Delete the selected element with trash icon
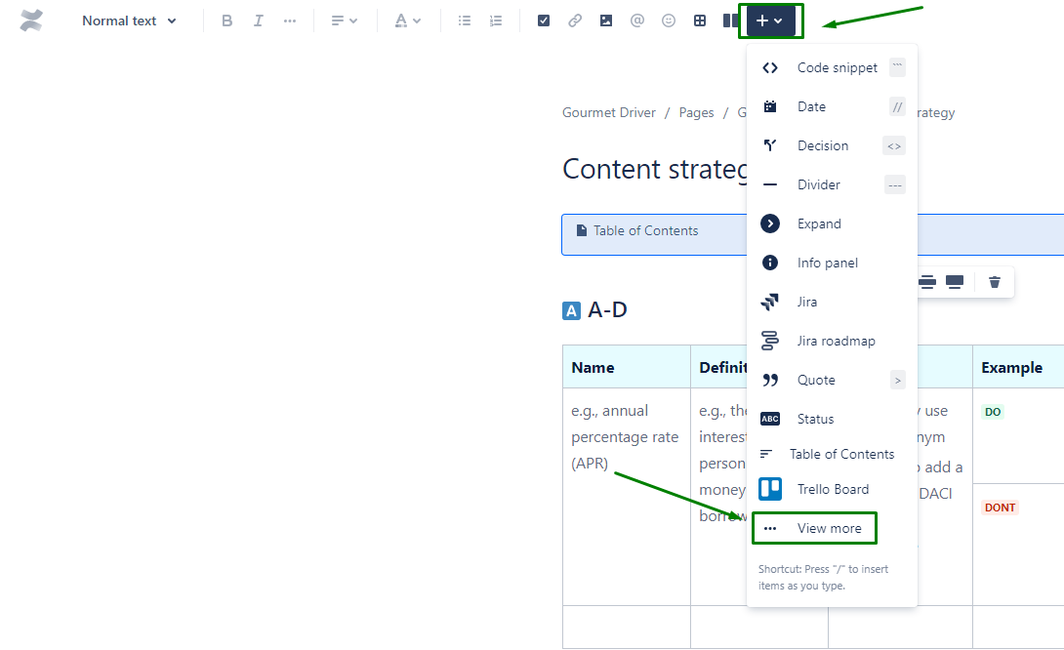The width and height of the screenshot is (1064, 650). 994,282
